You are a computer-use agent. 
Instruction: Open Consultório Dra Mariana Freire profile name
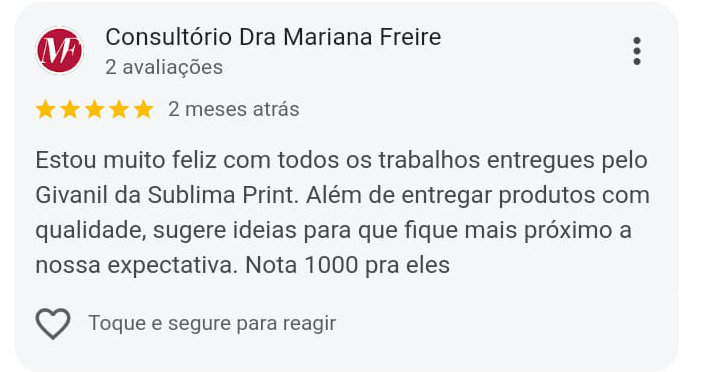(x=273, y=37)
